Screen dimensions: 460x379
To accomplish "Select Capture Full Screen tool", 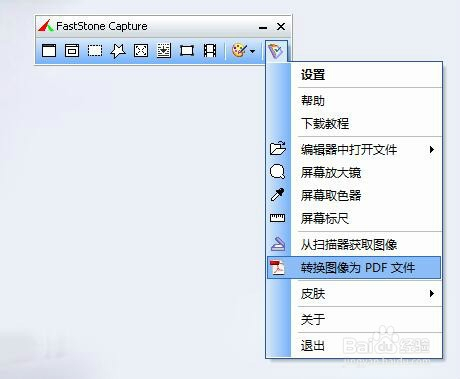I will pos(141,51).
